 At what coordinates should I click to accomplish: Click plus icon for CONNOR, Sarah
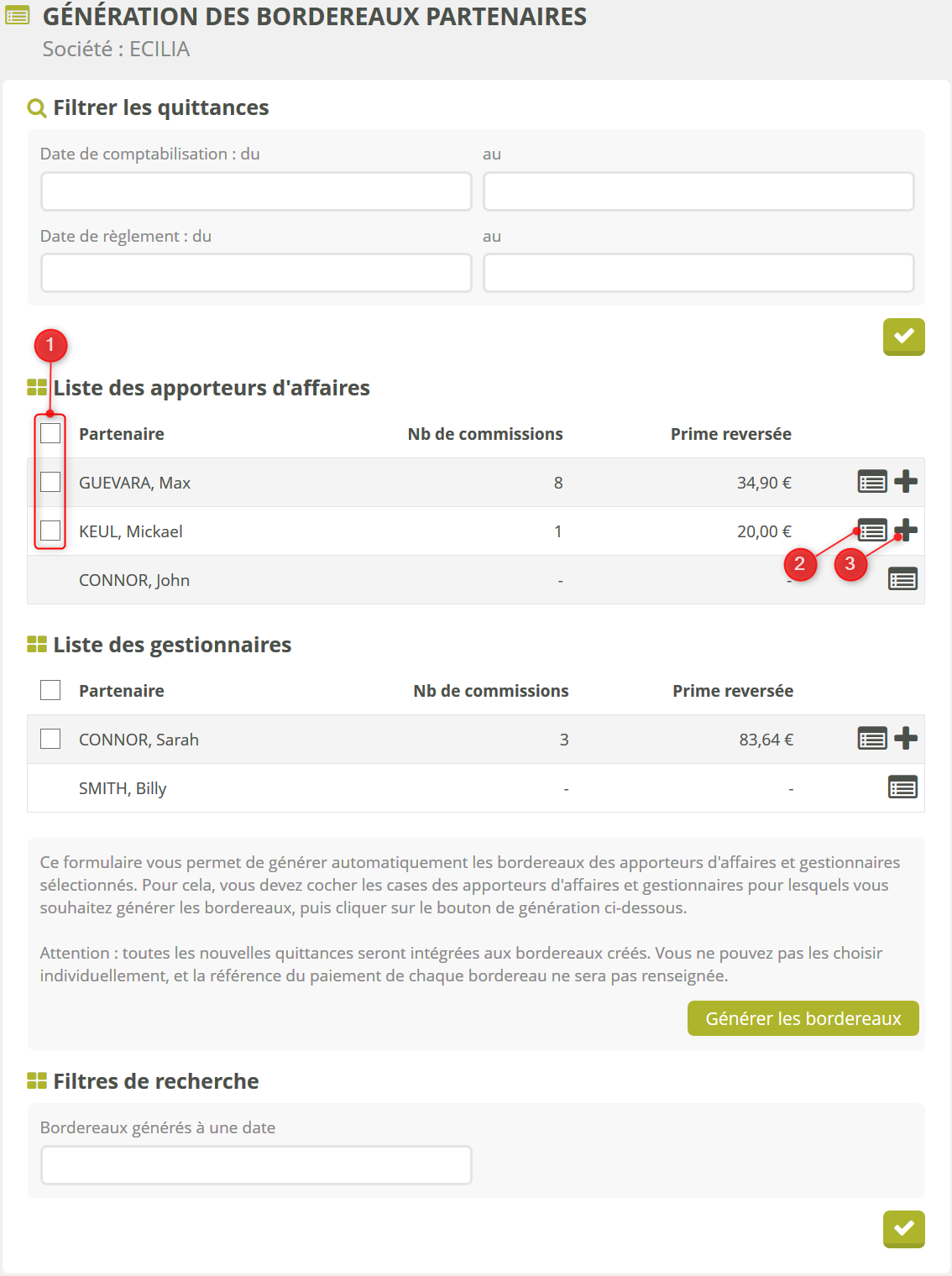pyautogui.click(x=906, y=739)
